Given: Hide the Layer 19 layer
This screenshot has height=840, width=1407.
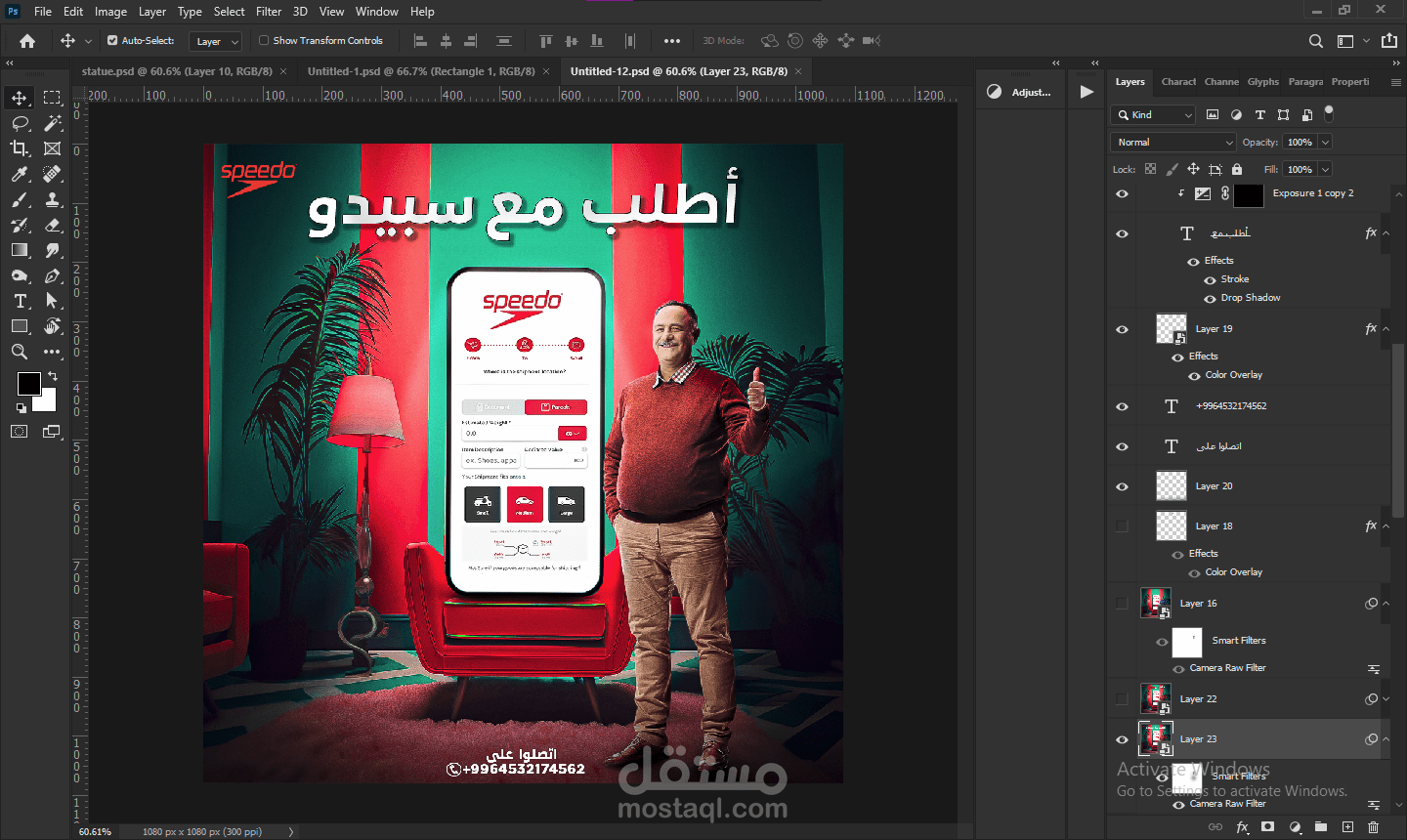Looking at the screenshot, I should point(1122,329).
